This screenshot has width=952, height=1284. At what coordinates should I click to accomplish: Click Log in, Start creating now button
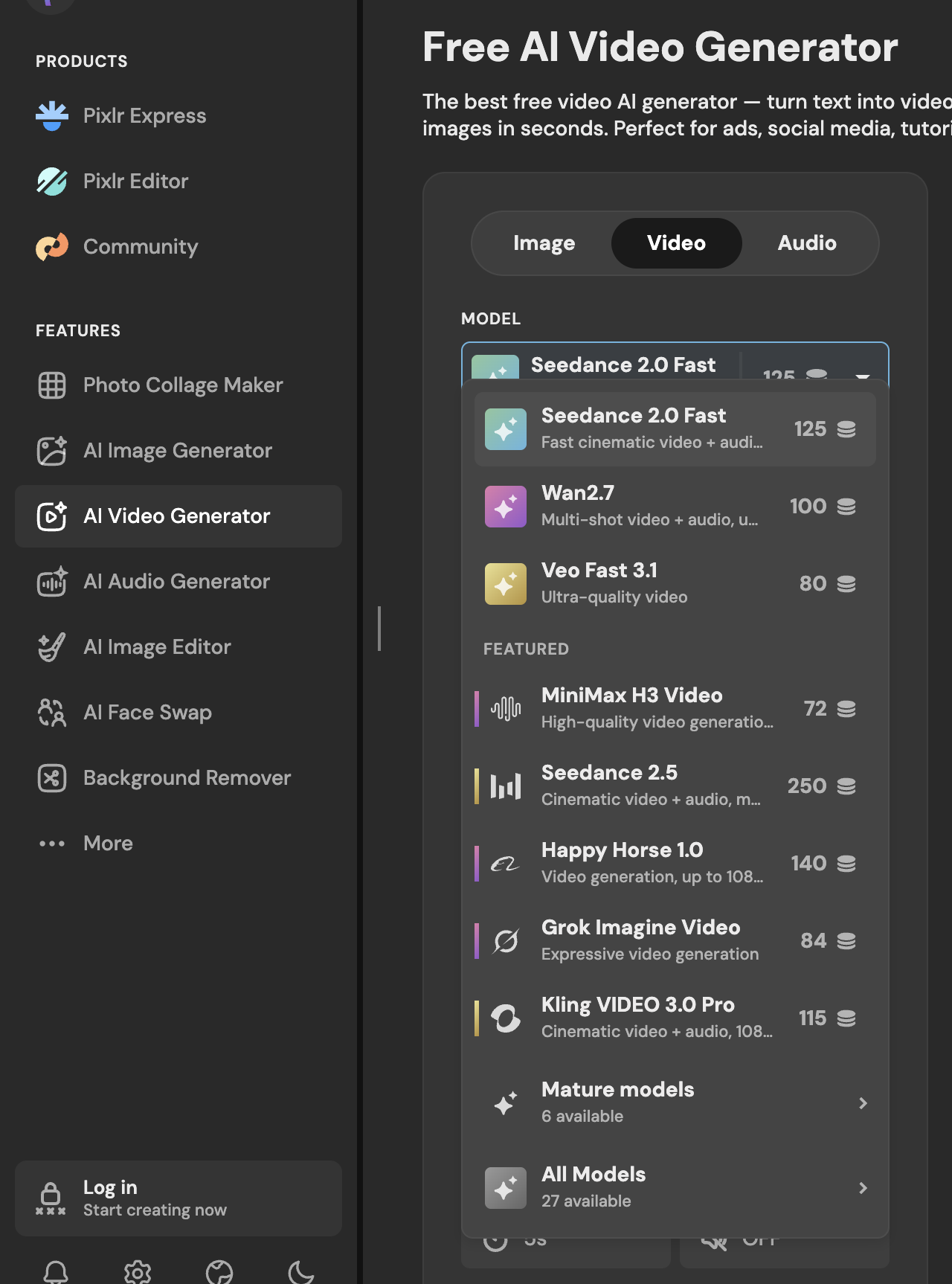coord(178,1198)
